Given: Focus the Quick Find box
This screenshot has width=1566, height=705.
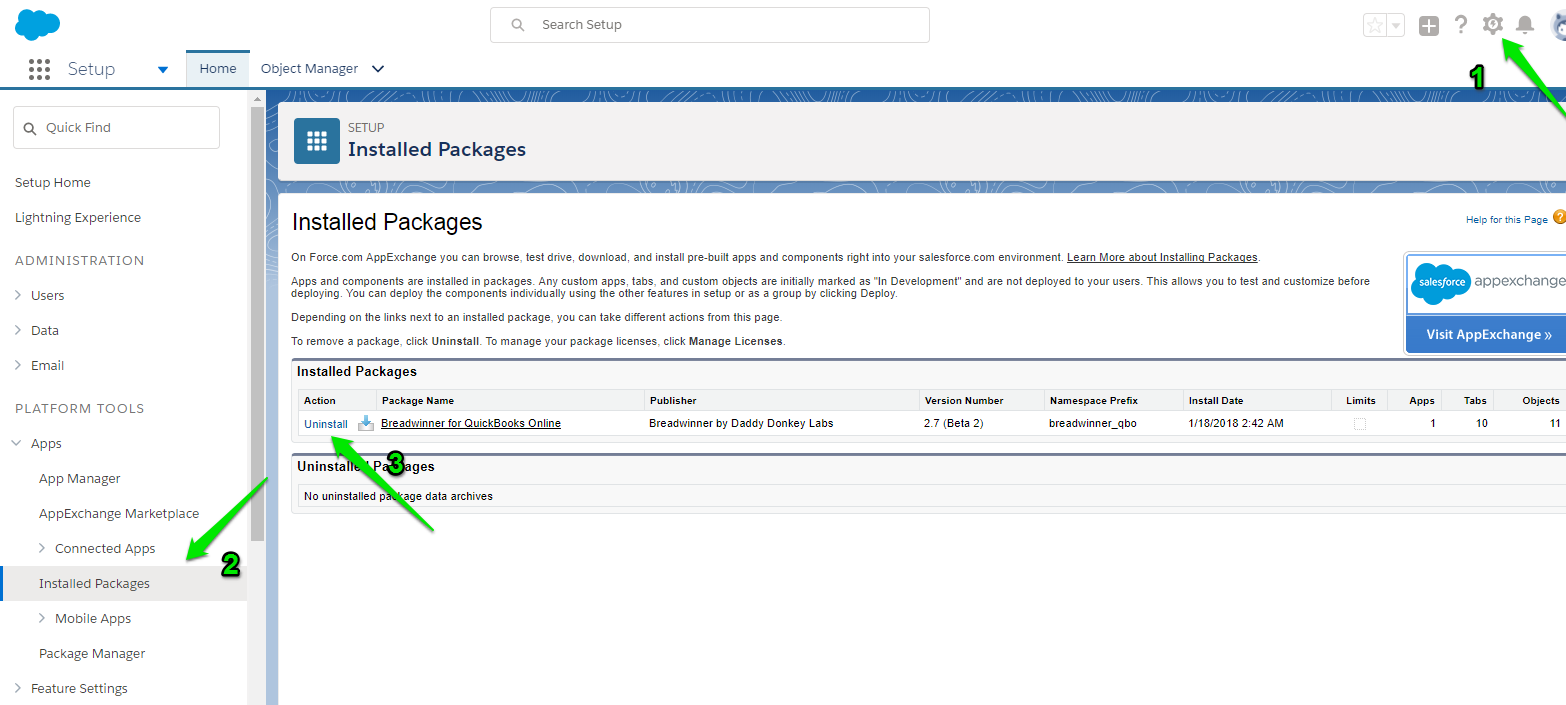Looking at the screenshot, I should (116, 128).
